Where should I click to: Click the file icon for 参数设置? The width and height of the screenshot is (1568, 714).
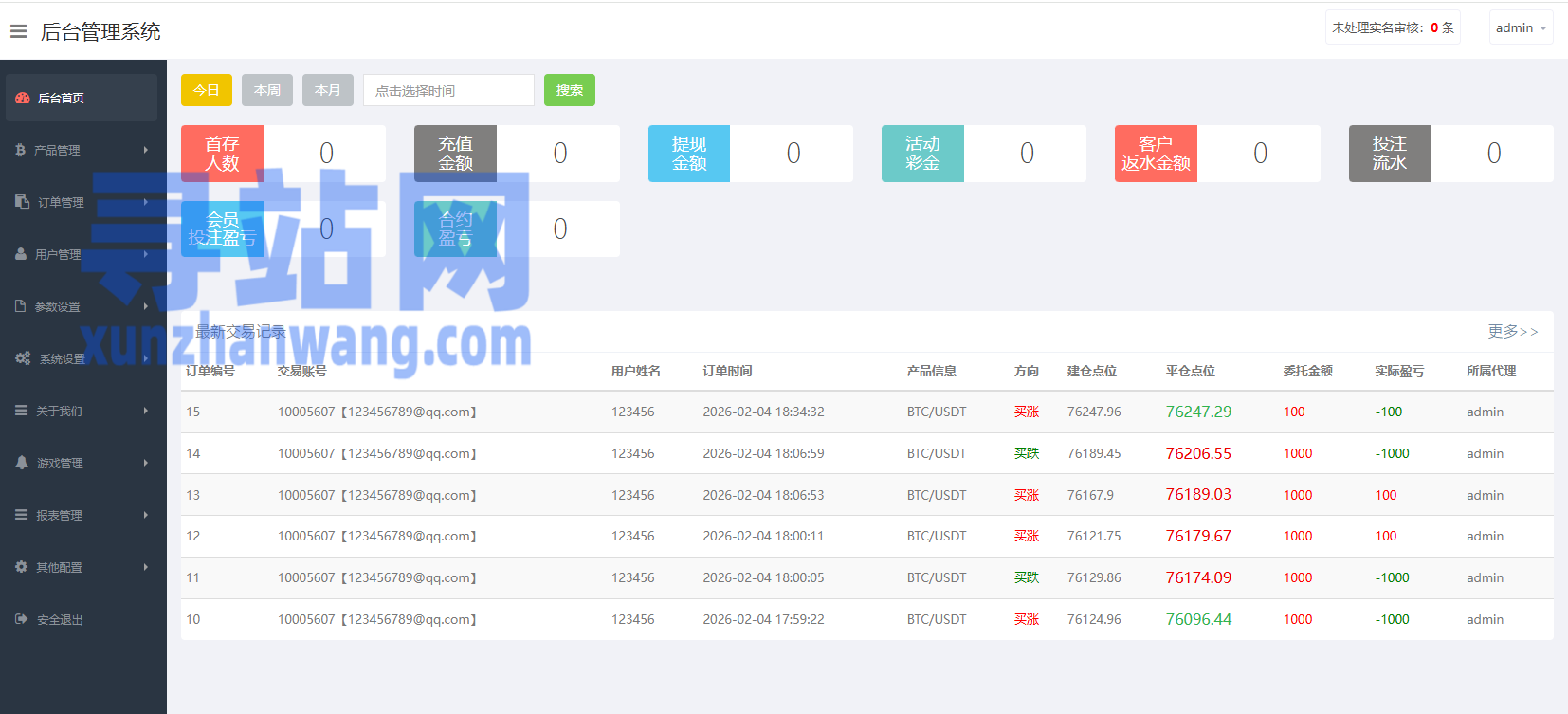(21, 306)
